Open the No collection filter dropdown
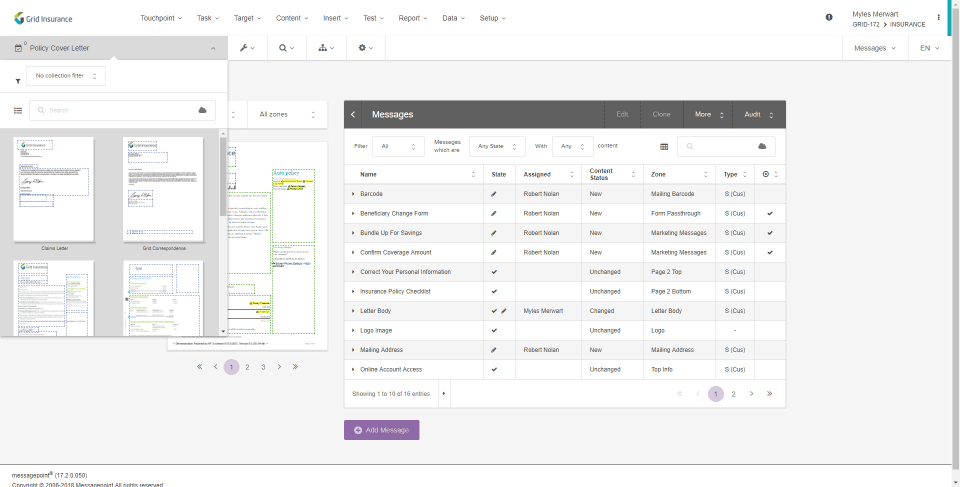 coord(66,76)
